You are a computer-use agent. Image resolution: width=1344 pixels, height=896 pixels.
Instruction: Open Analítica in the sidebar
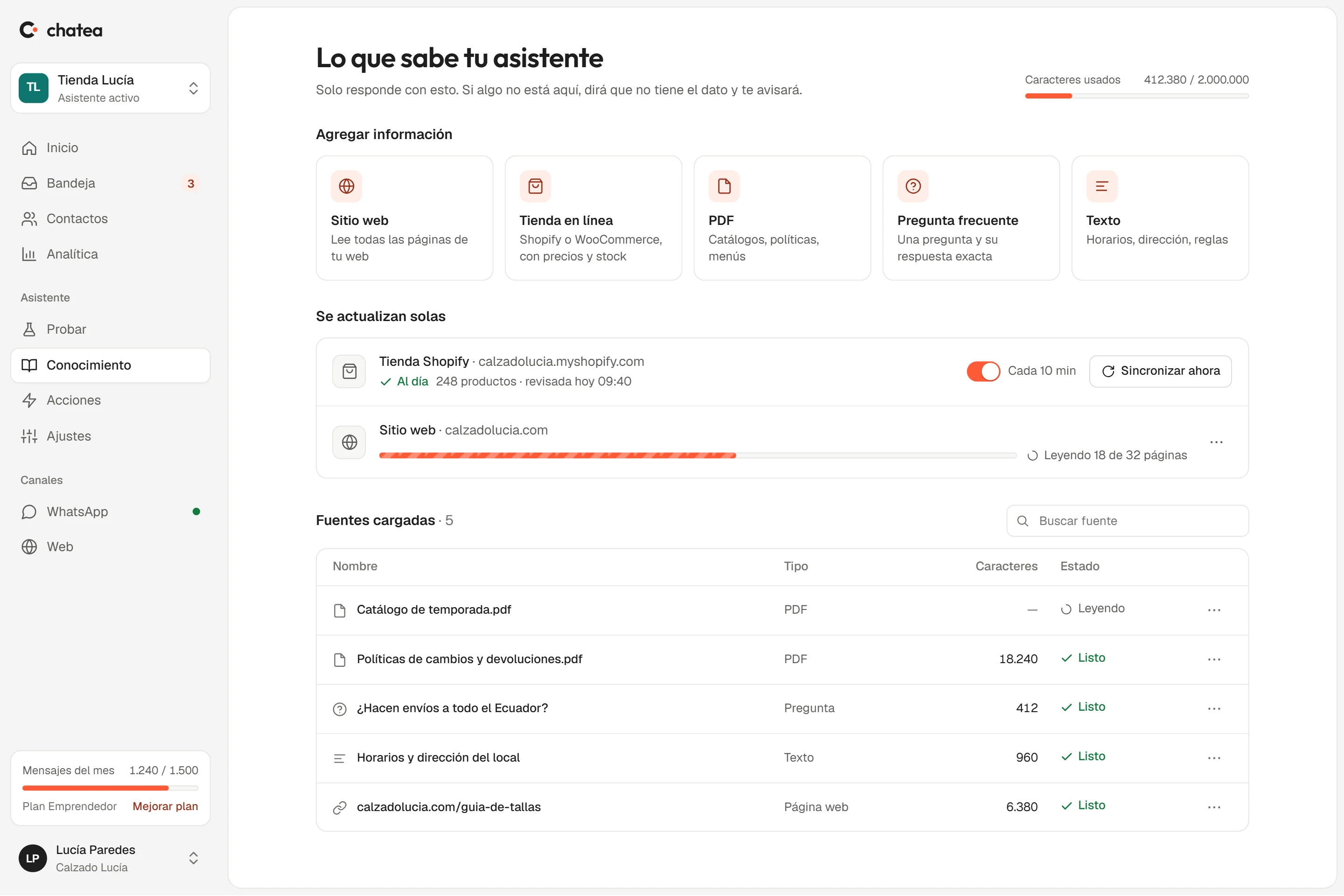(110, 254)
